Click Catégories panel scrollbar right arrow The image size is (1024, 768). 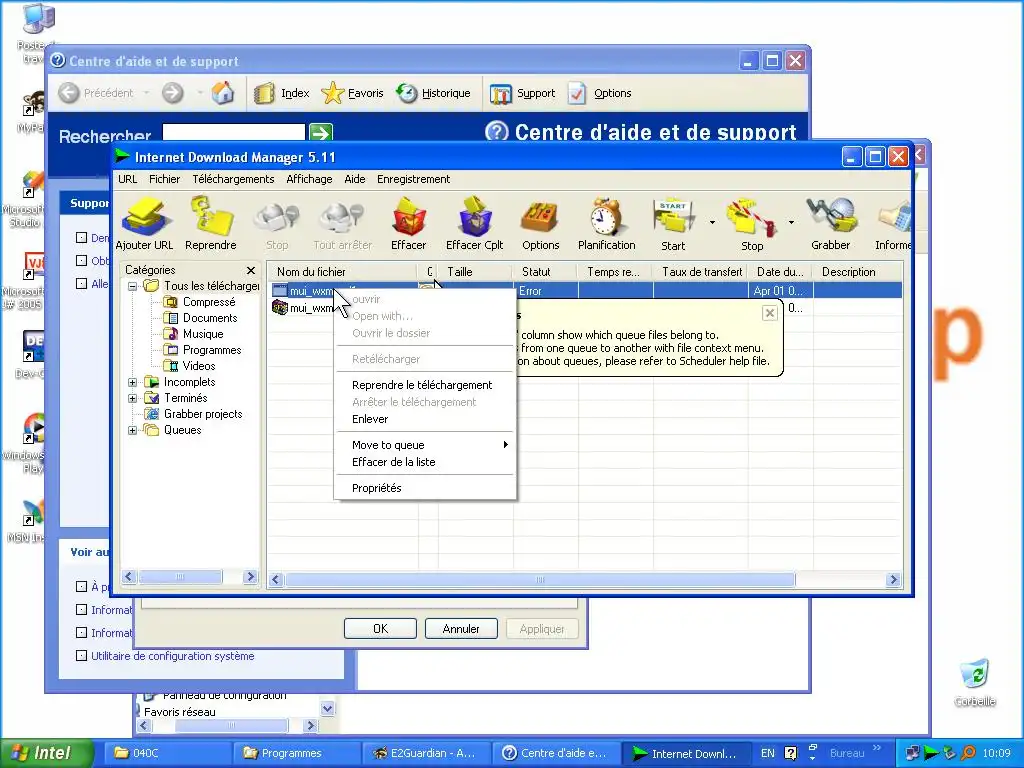(x=250, y=577)
